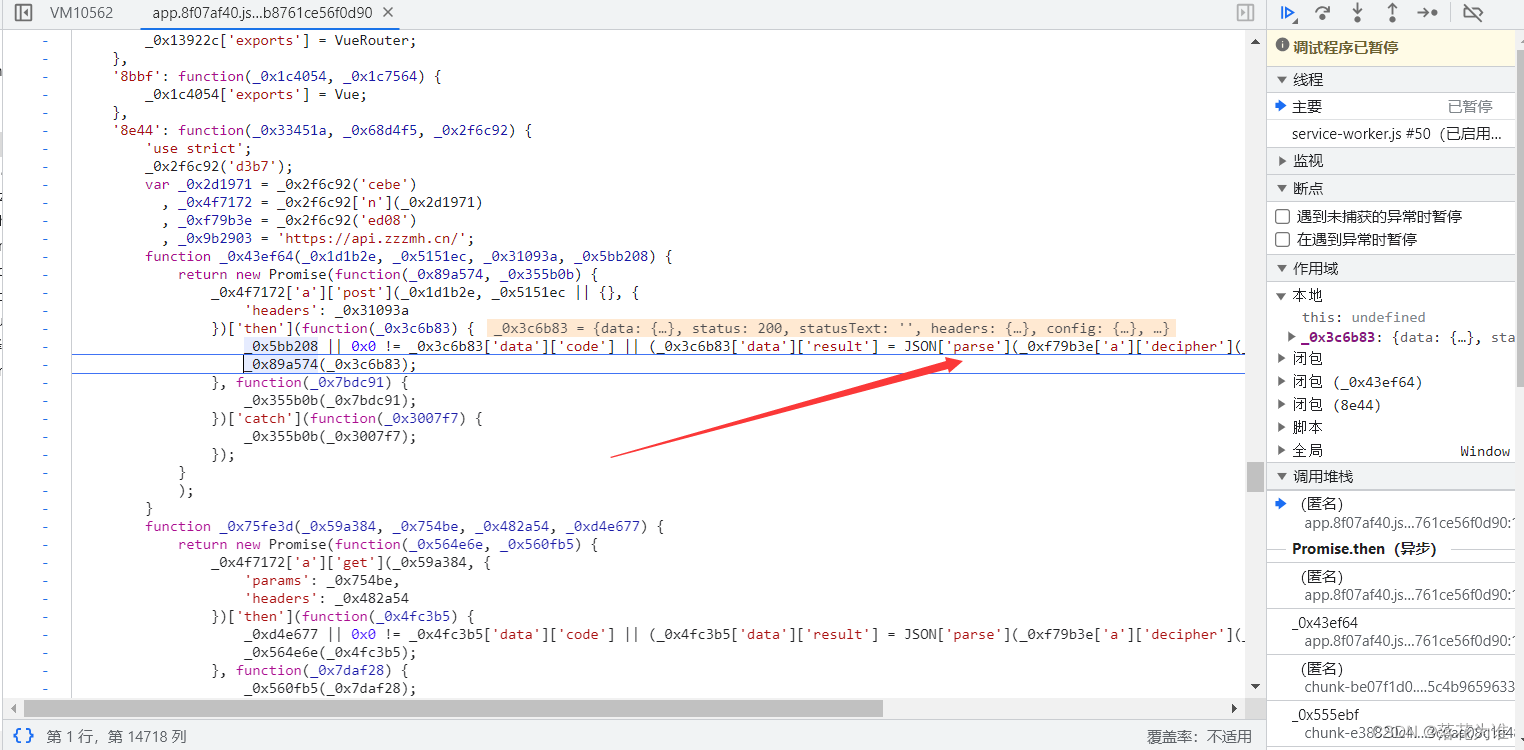The image size is (1524, 750).
Task: Expand the 闭包 (8e44) scope
Action: click(1282, 405)
